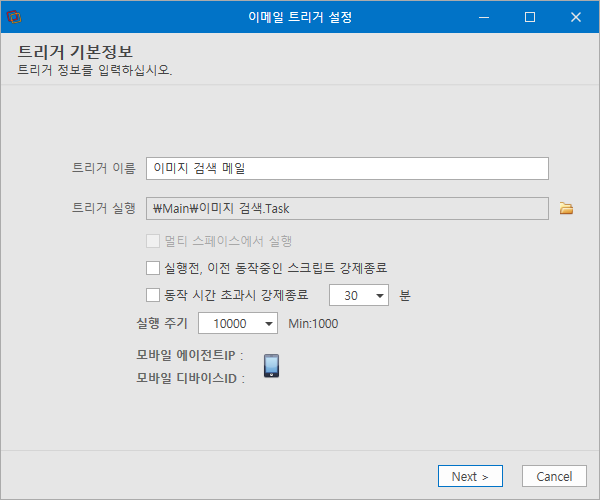Toggle the 멀티 스페이스에서 실행 checkbox

pyautogui.click(x=153, y=241)
